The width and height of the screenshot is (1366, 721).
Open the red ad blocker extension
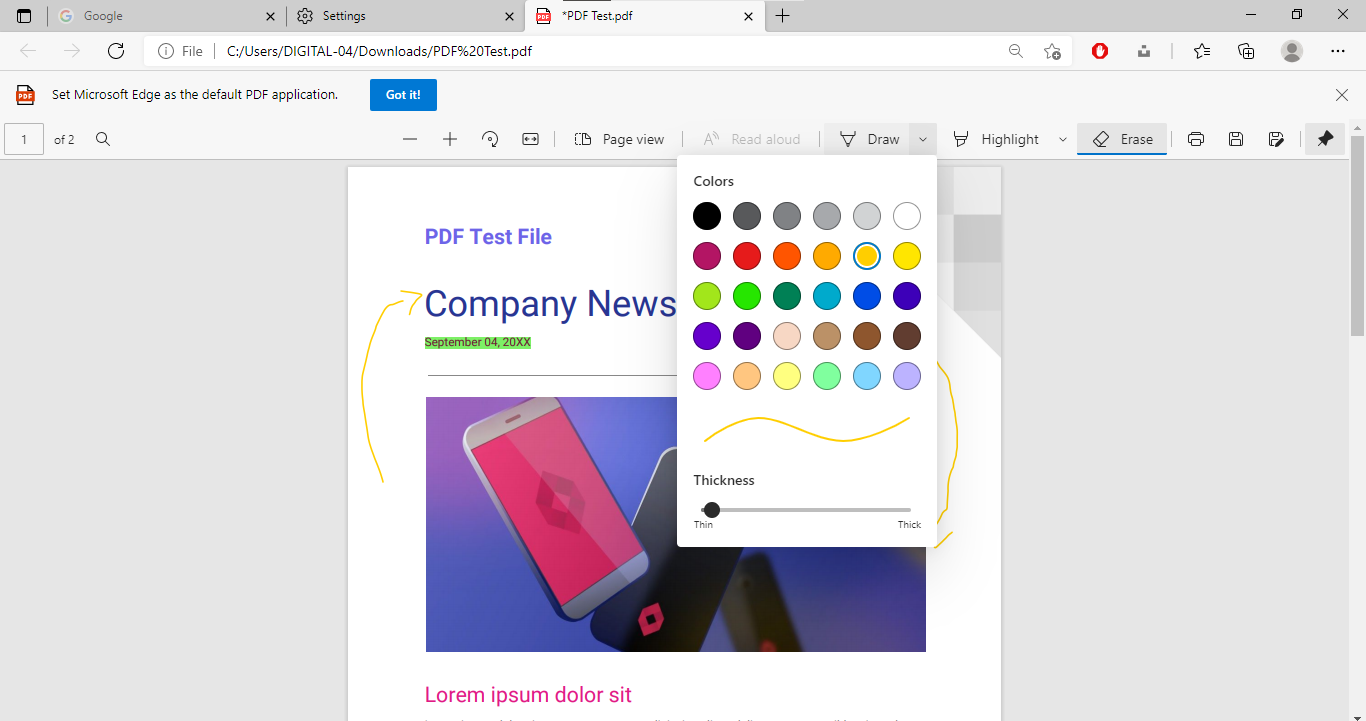pyautogui.click(x=1100, y=51)
